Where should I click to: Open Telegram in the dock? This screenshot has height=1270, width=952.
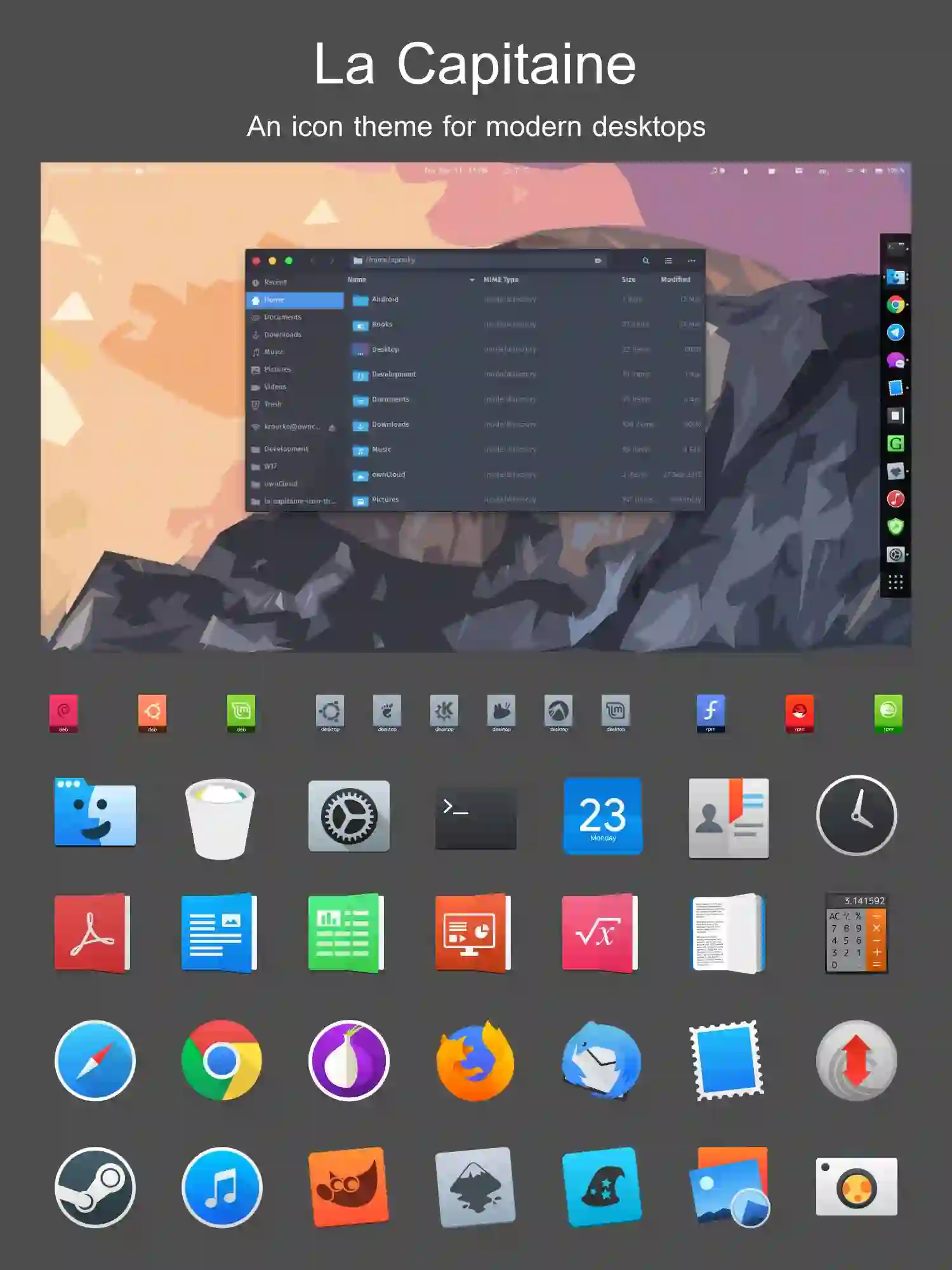click(x=896, y=332)
